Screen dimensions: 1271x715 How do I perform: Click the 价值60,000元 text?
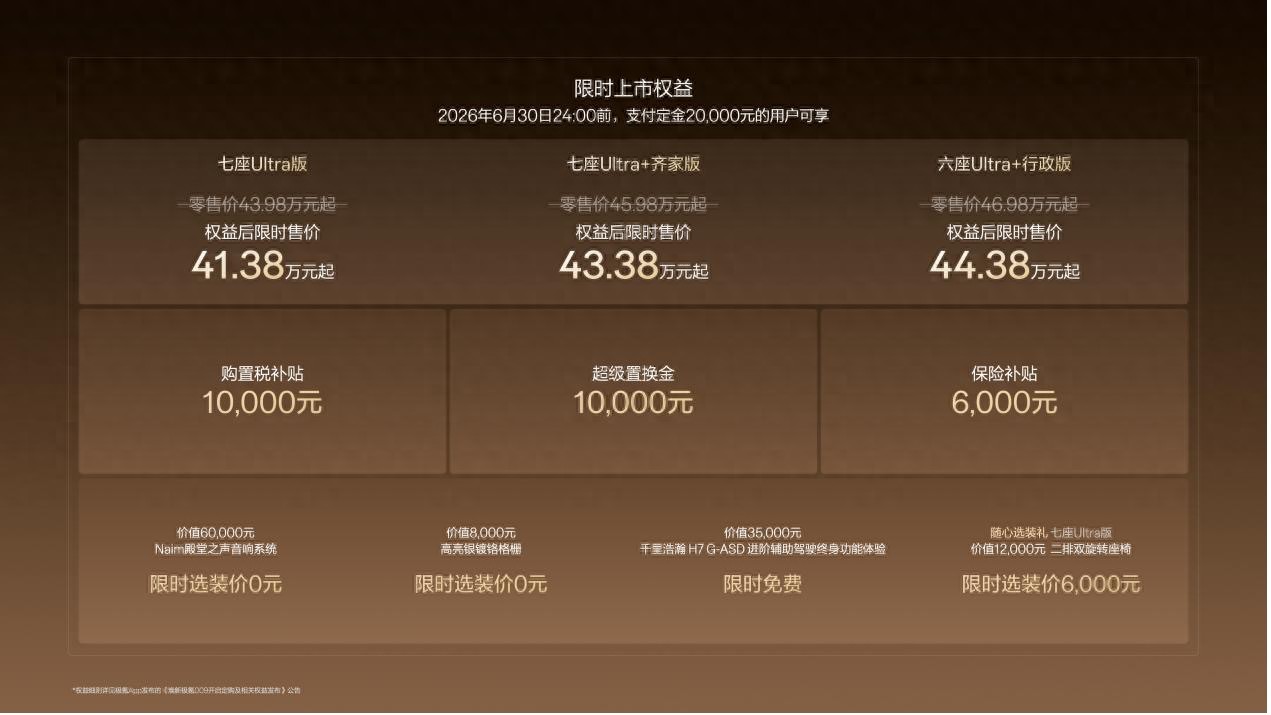tap(215, 533)
